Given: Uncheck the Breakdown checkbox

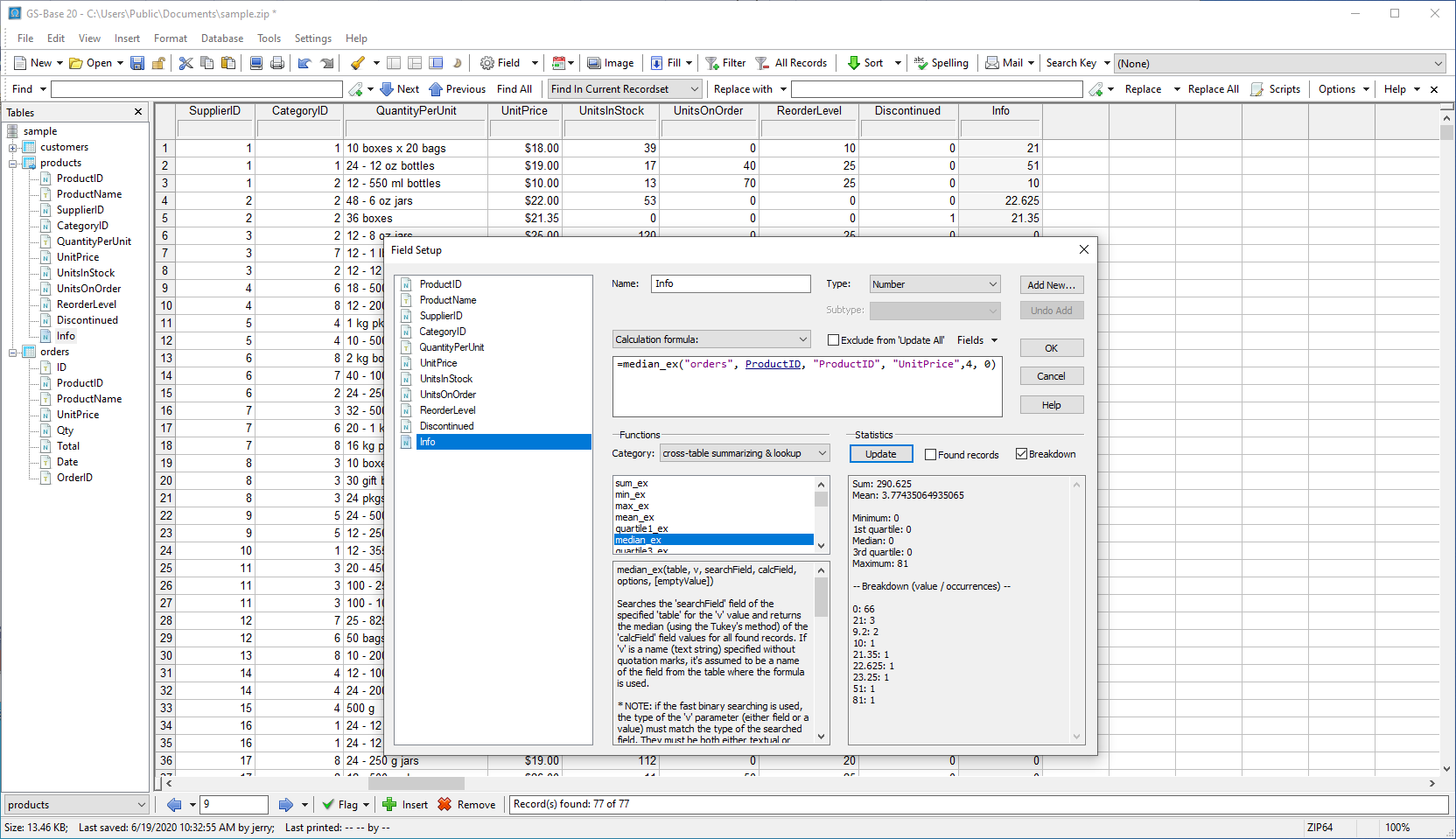Looking at the screenshot, I should 1021,454.
